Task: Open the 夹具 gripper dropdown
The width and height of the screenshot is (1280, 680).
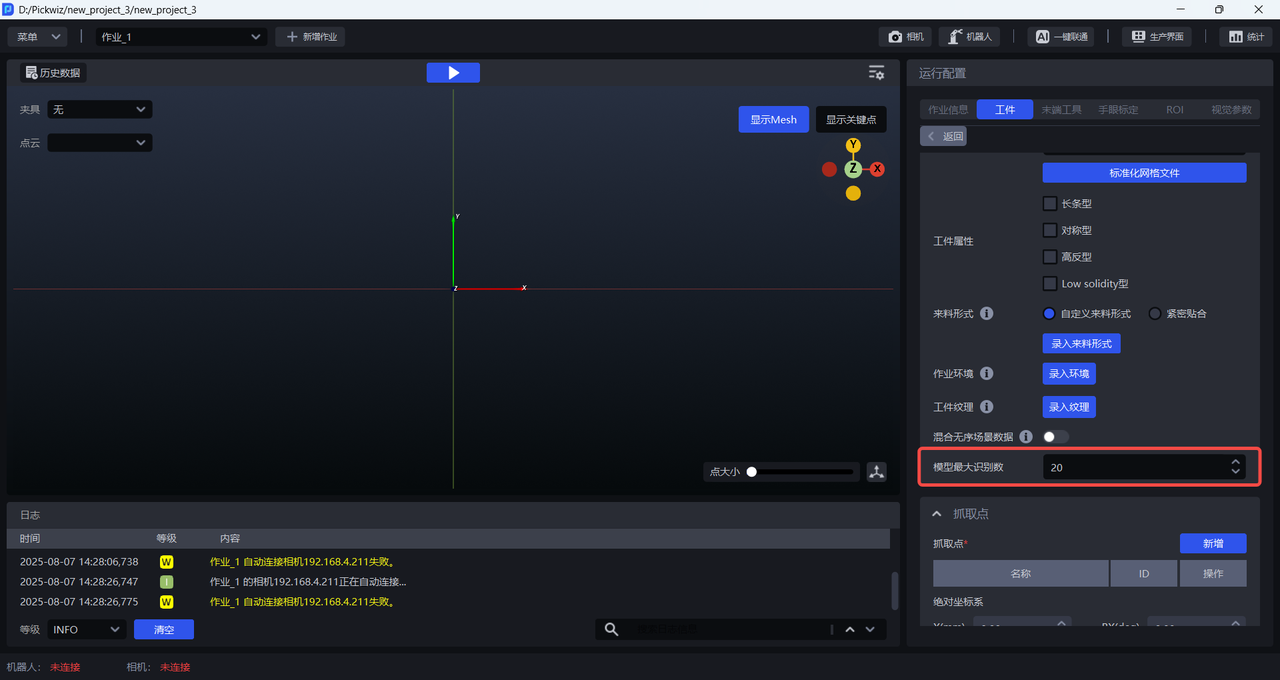Action: tap(100, 109)
